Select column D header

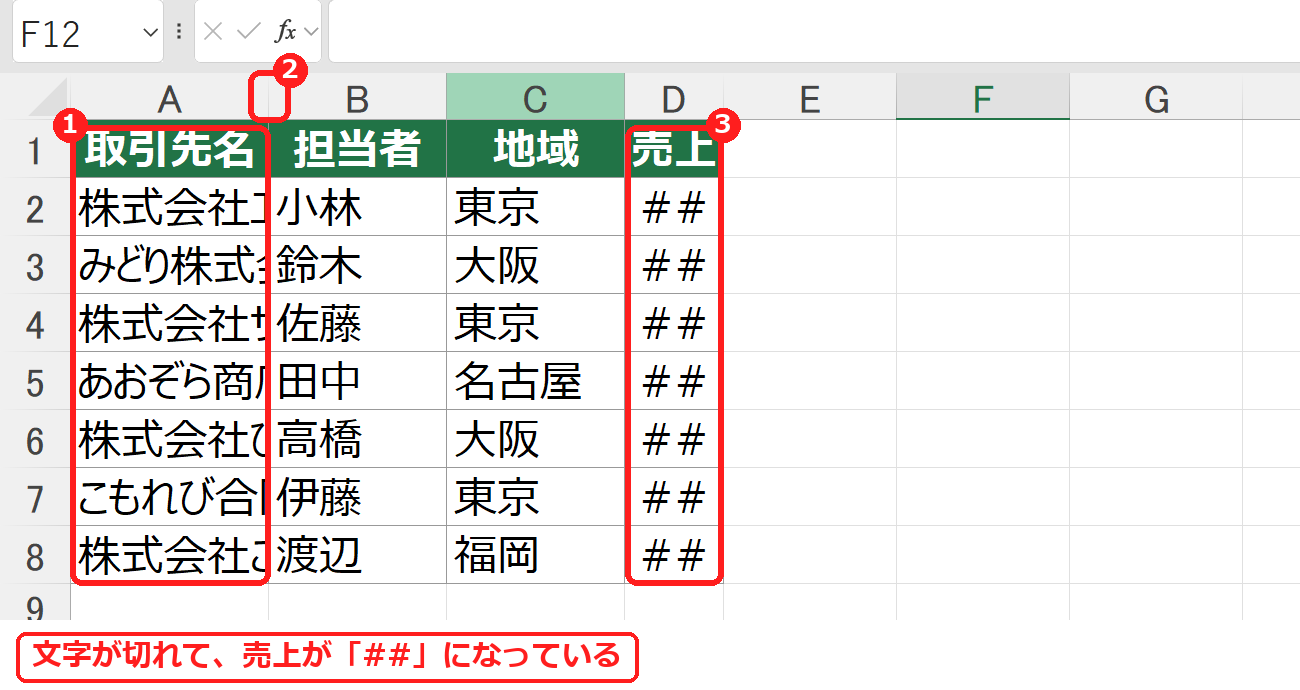click(674, 98)
